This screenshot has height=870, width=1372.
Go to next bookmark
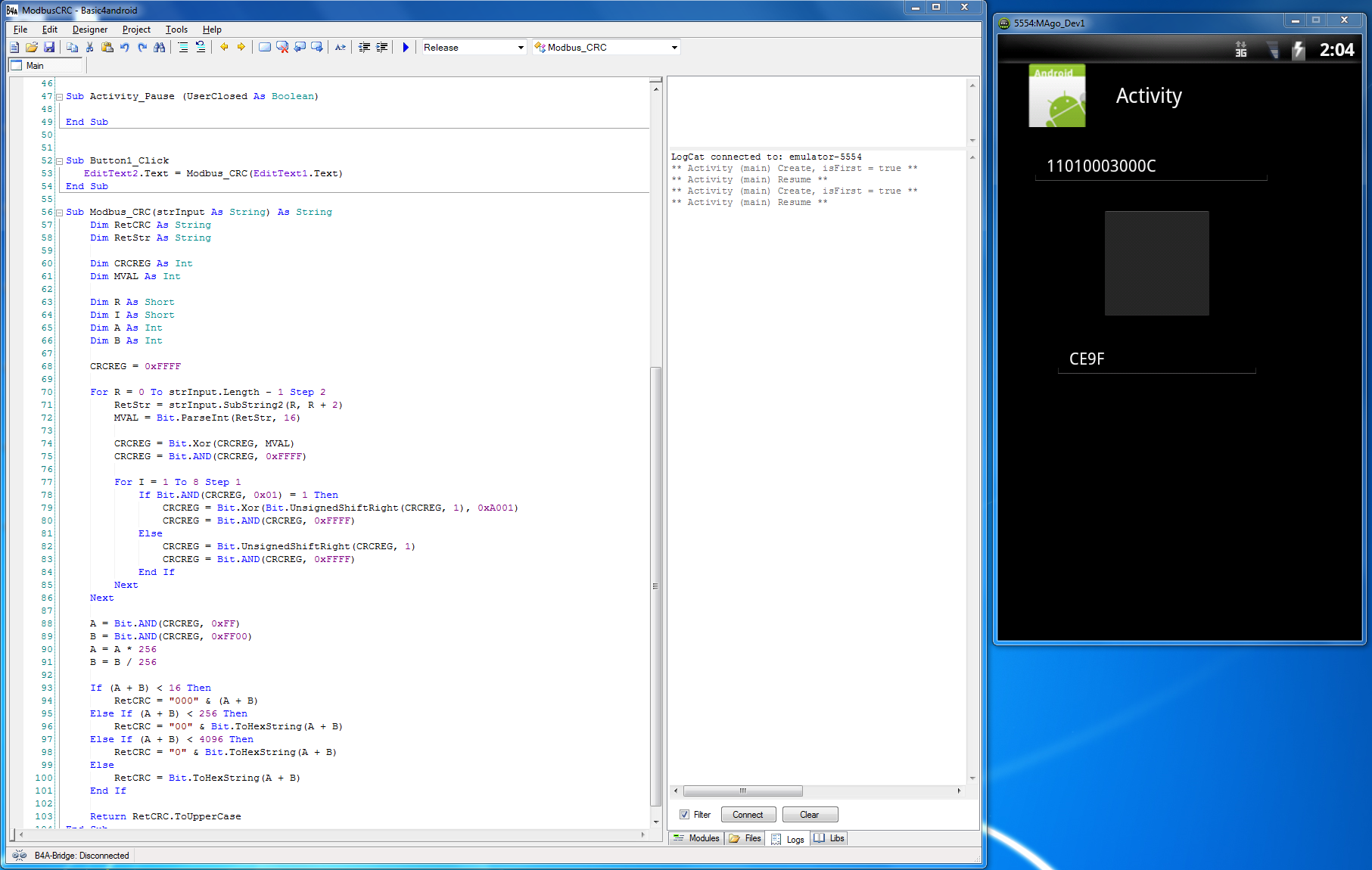(317, 48)
